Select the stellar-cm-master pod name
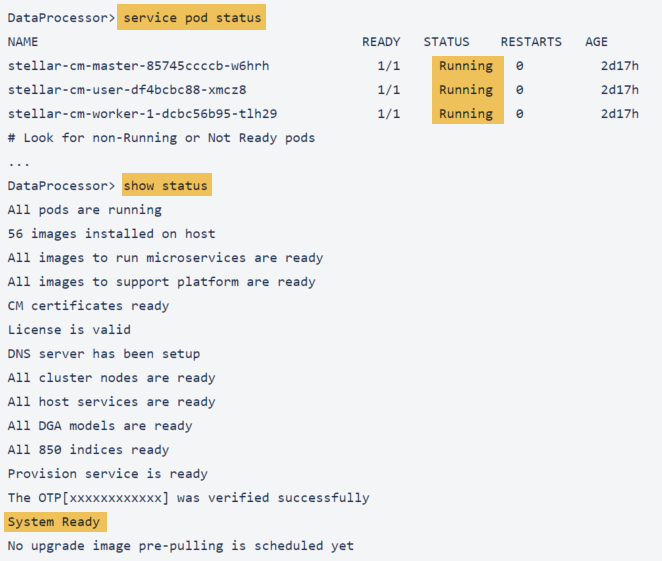The width and height of the screenshot is (662, 561). pos(138,66)
